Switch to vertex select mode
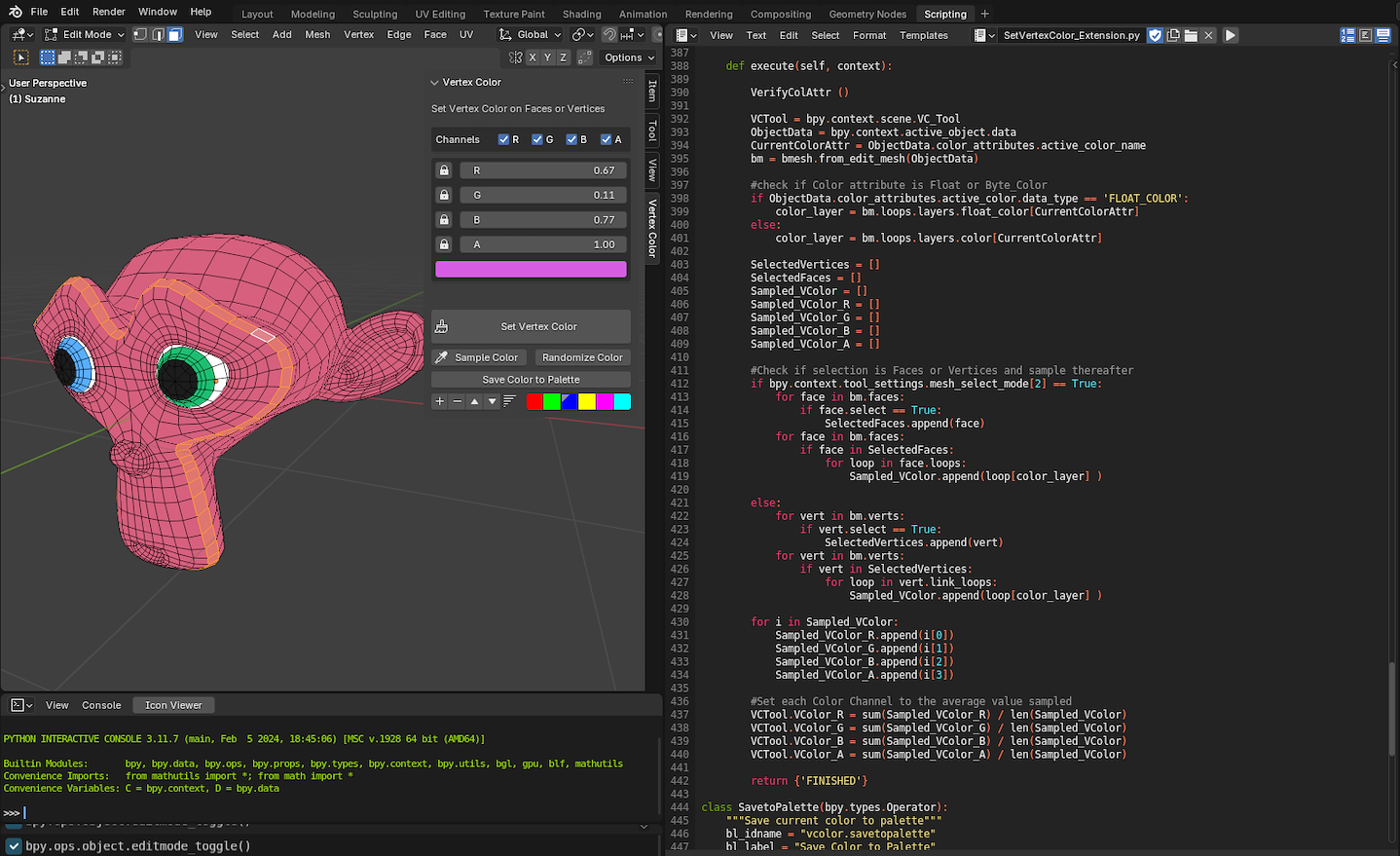Viewport: 1400px width, 856px height. point(139,34)
